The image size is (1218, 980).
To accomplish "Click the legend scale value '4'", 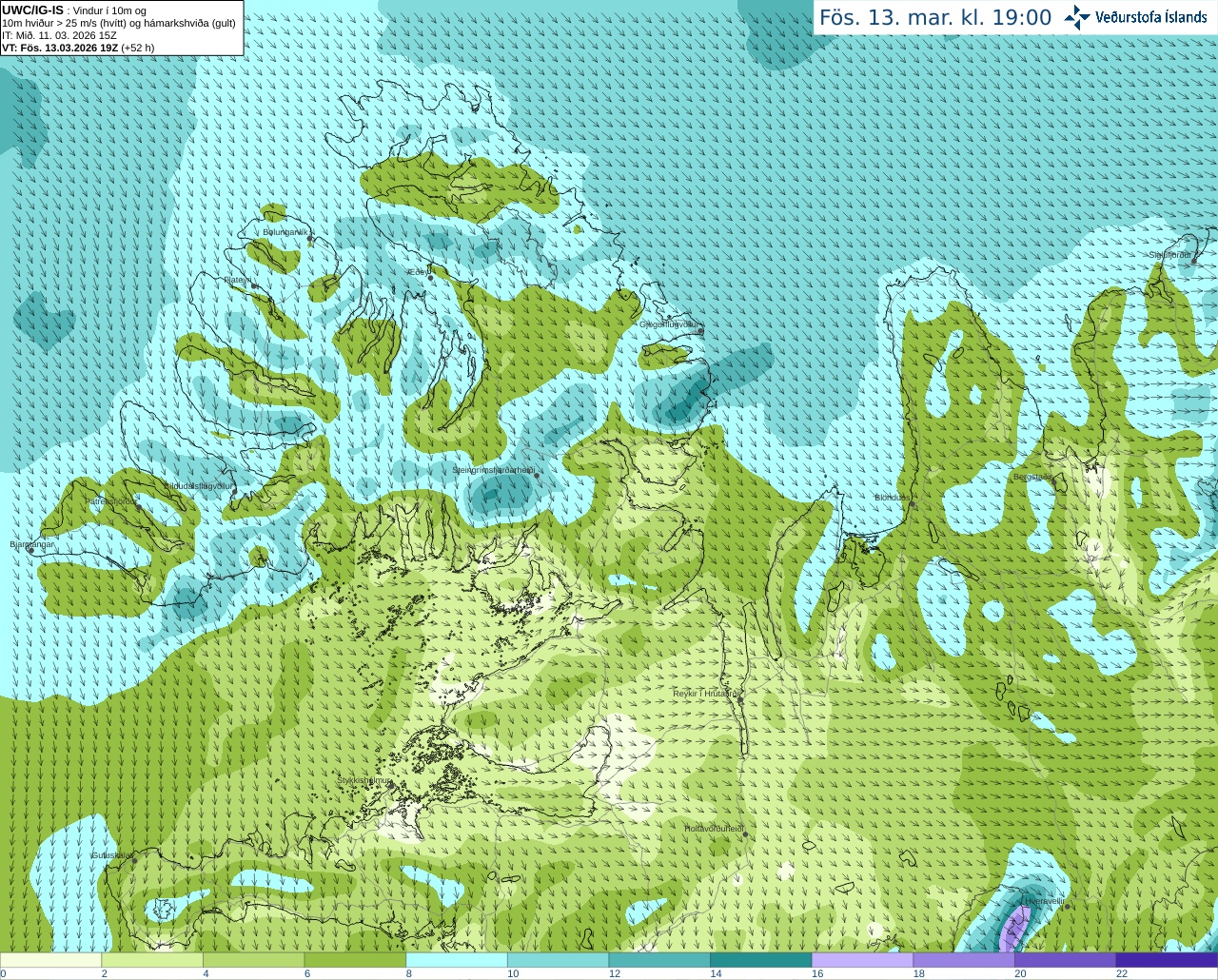I will coord(206,973).
